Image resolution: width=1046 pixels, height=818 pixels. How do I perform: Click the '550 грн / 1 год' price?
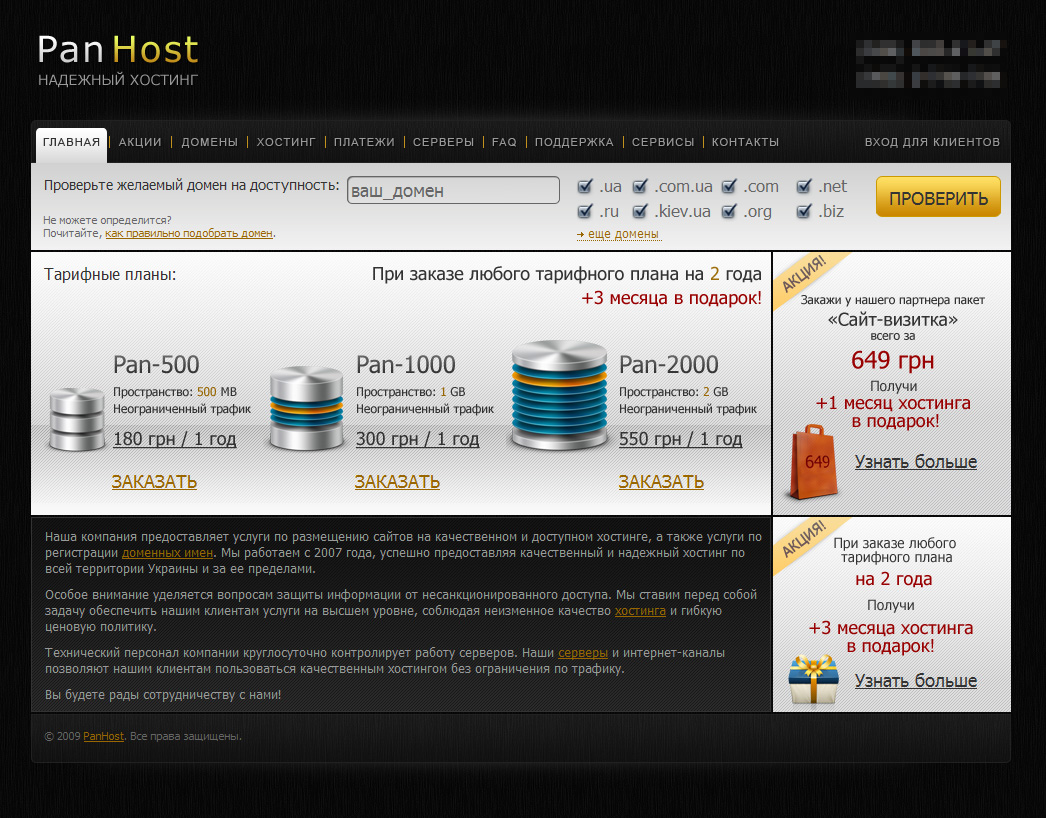coord(680,439)
